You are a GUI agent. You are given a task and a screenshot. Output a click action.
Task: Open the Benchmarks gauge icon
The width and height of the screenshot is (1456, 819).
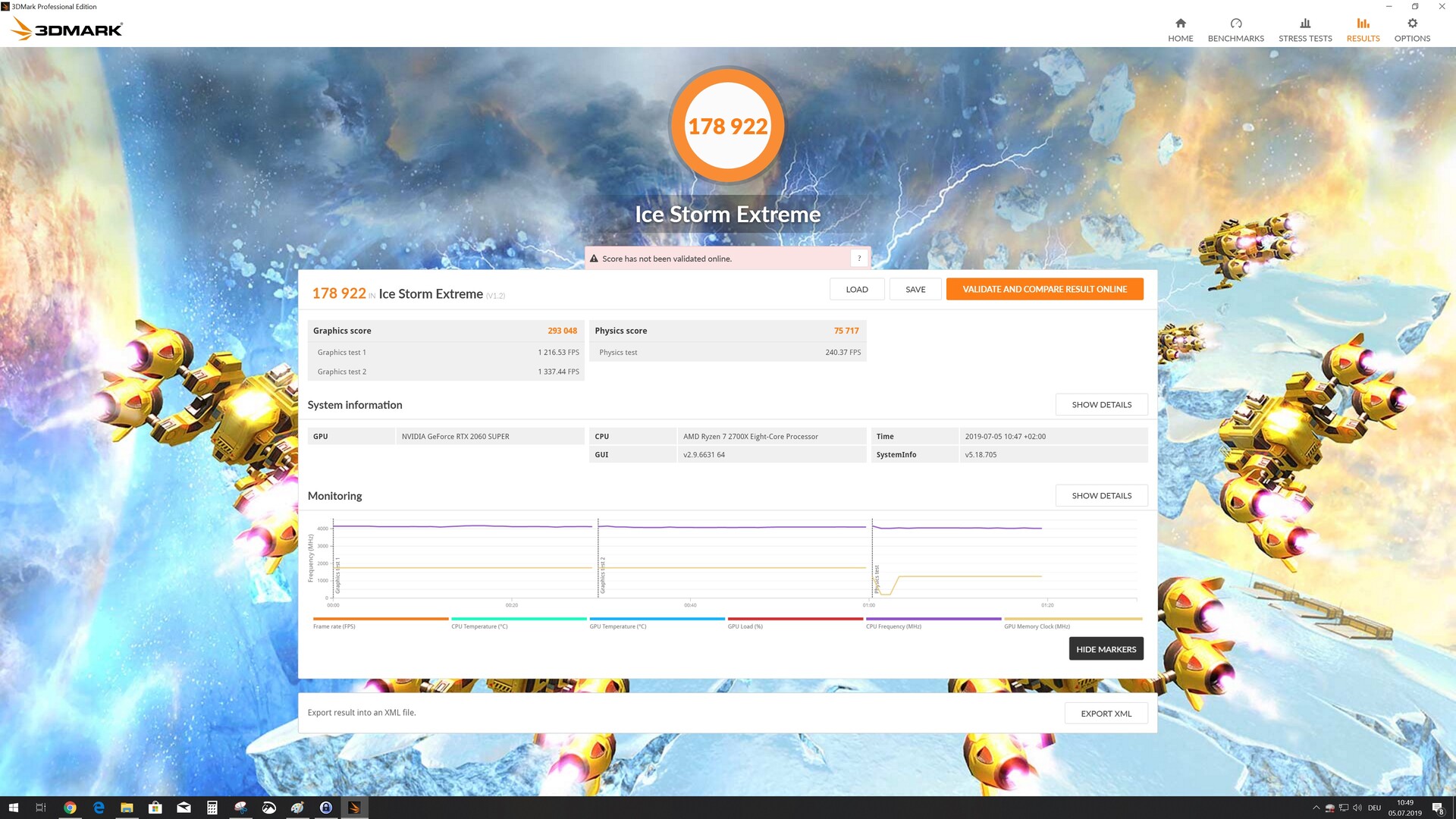coord(1235,24)
